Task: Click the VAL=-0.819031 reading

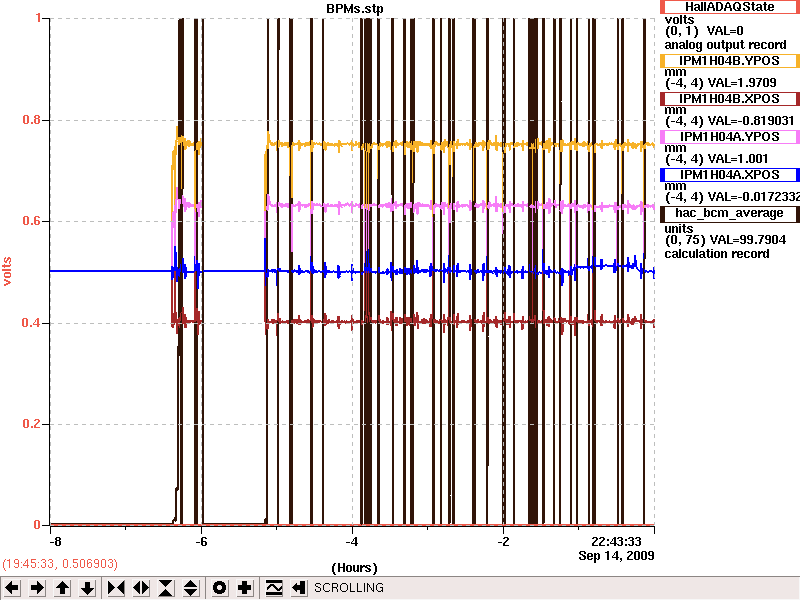Action: point(750,121)
